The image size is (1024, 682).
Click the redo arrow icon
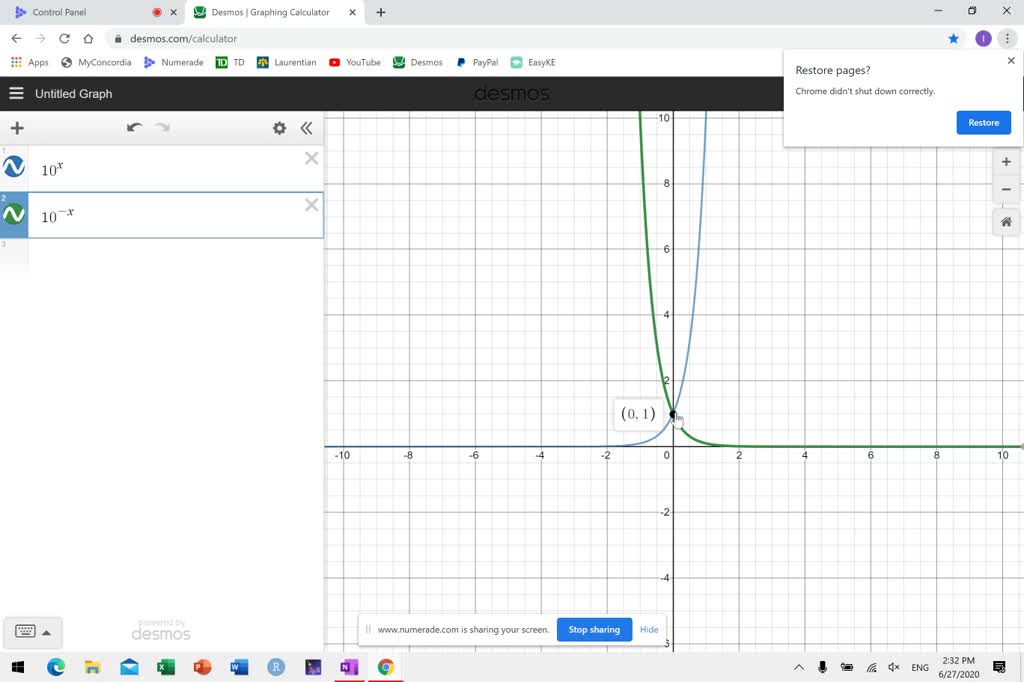tap(163, 128)
